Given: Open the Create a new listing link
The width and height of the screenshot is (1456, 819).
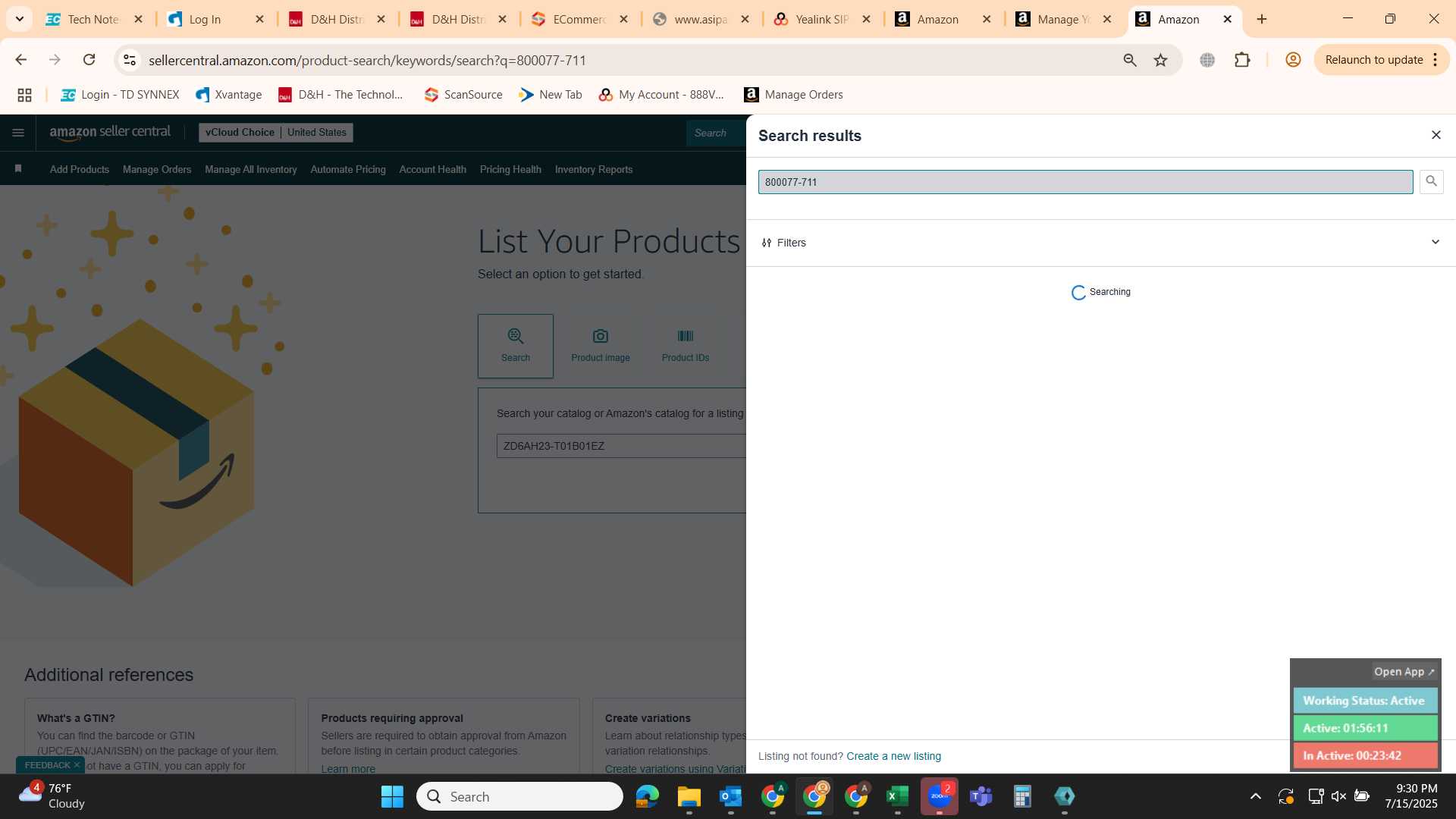Looking at the screenshot, I should tap(893, 756).
